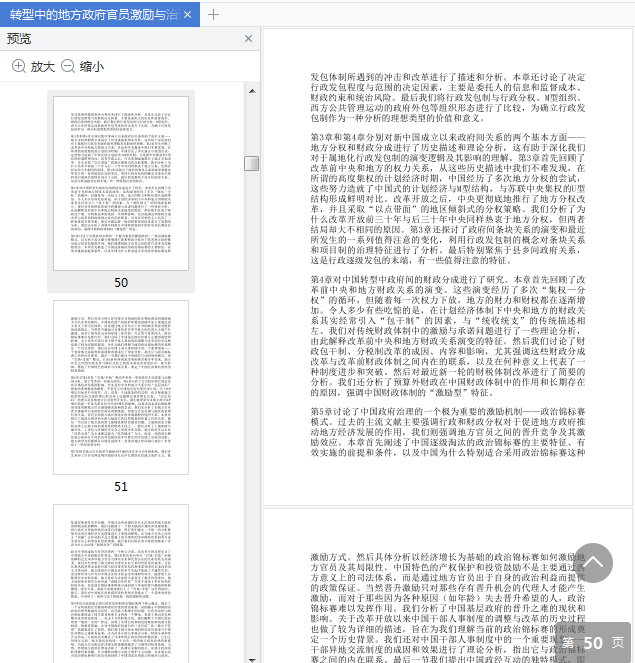
Task: Click the paragraph beginning 第4章对中国转型
Action: 448,336
